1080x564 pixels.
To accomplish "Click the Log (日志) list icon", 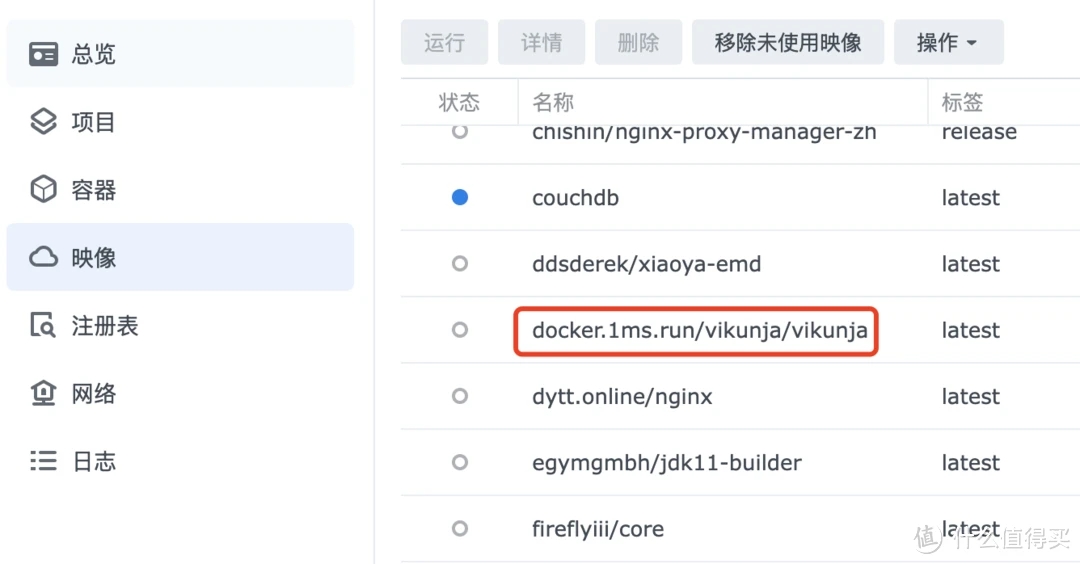I will [x=43, y=461].
